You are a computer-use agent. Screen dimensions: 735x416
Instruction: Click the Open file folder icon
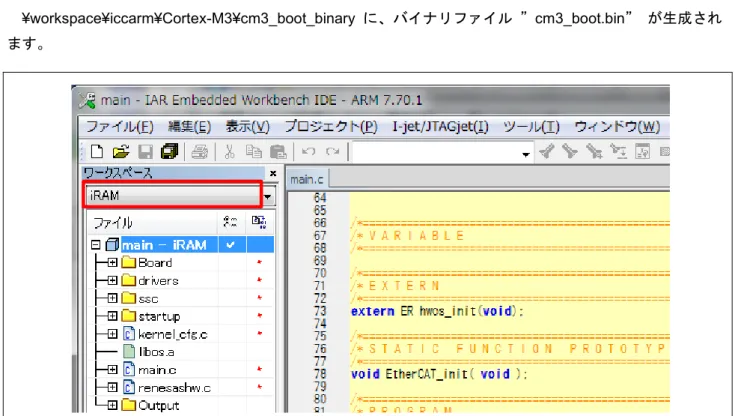pos(121,151)
